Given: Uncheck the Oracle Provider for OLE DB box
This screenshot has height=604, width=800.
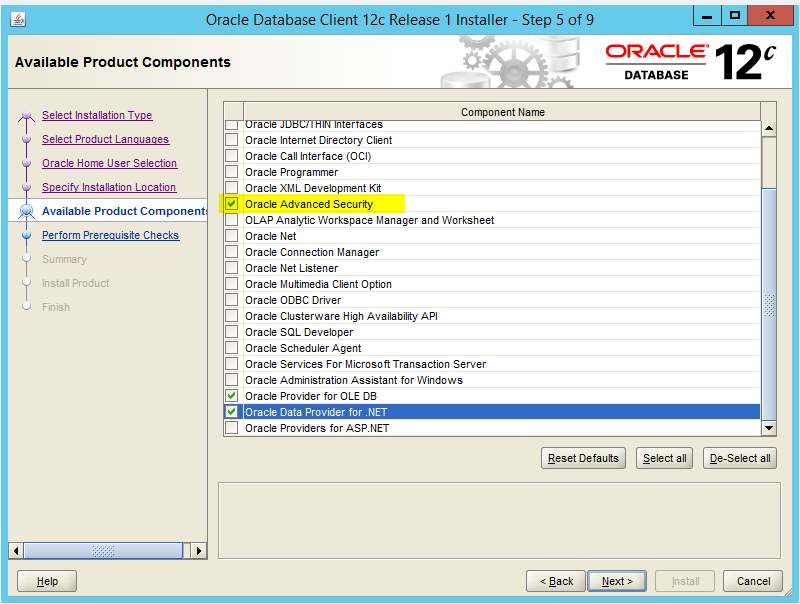Looking at the screenshot, I should pyautogui.click(x=232, y=396).
